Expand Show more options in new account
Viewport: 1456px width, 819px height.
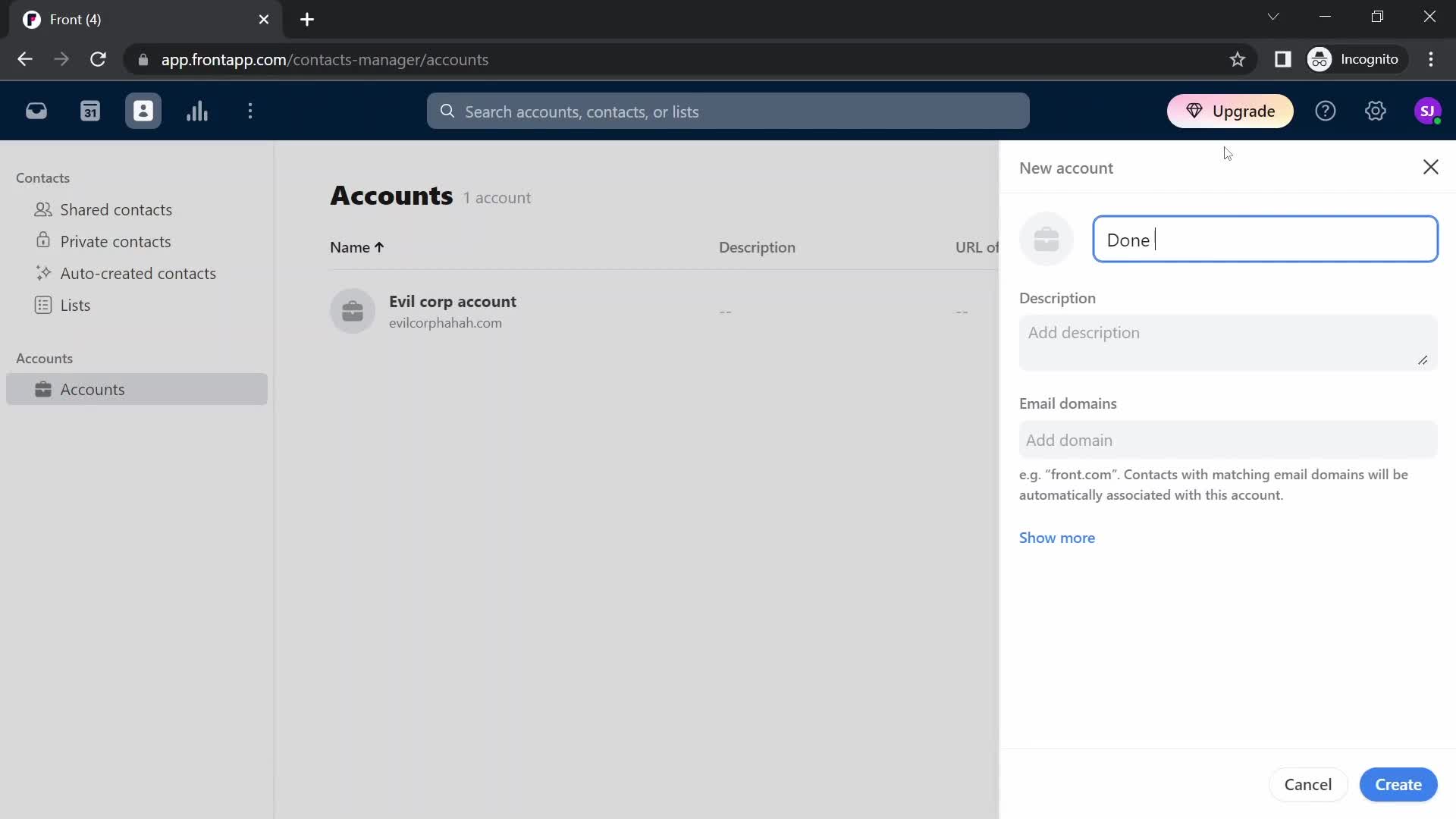click(1058, 537)
